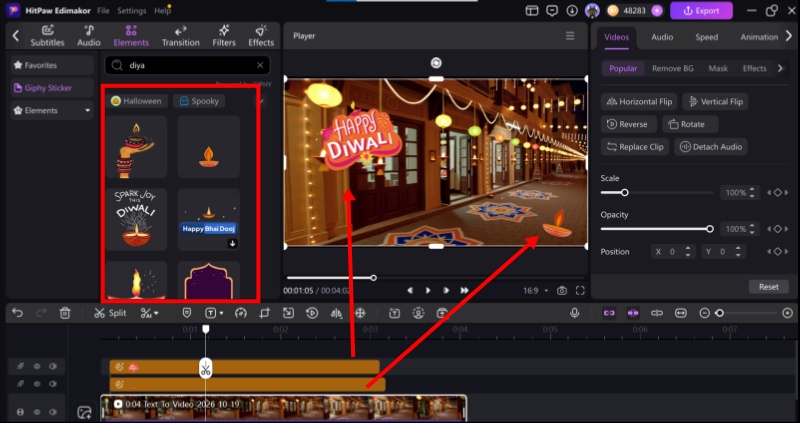This screenshot has height=423, width=800.
Task: Zoom out the timeline with minus icon
Action: [x=705, y=313]
